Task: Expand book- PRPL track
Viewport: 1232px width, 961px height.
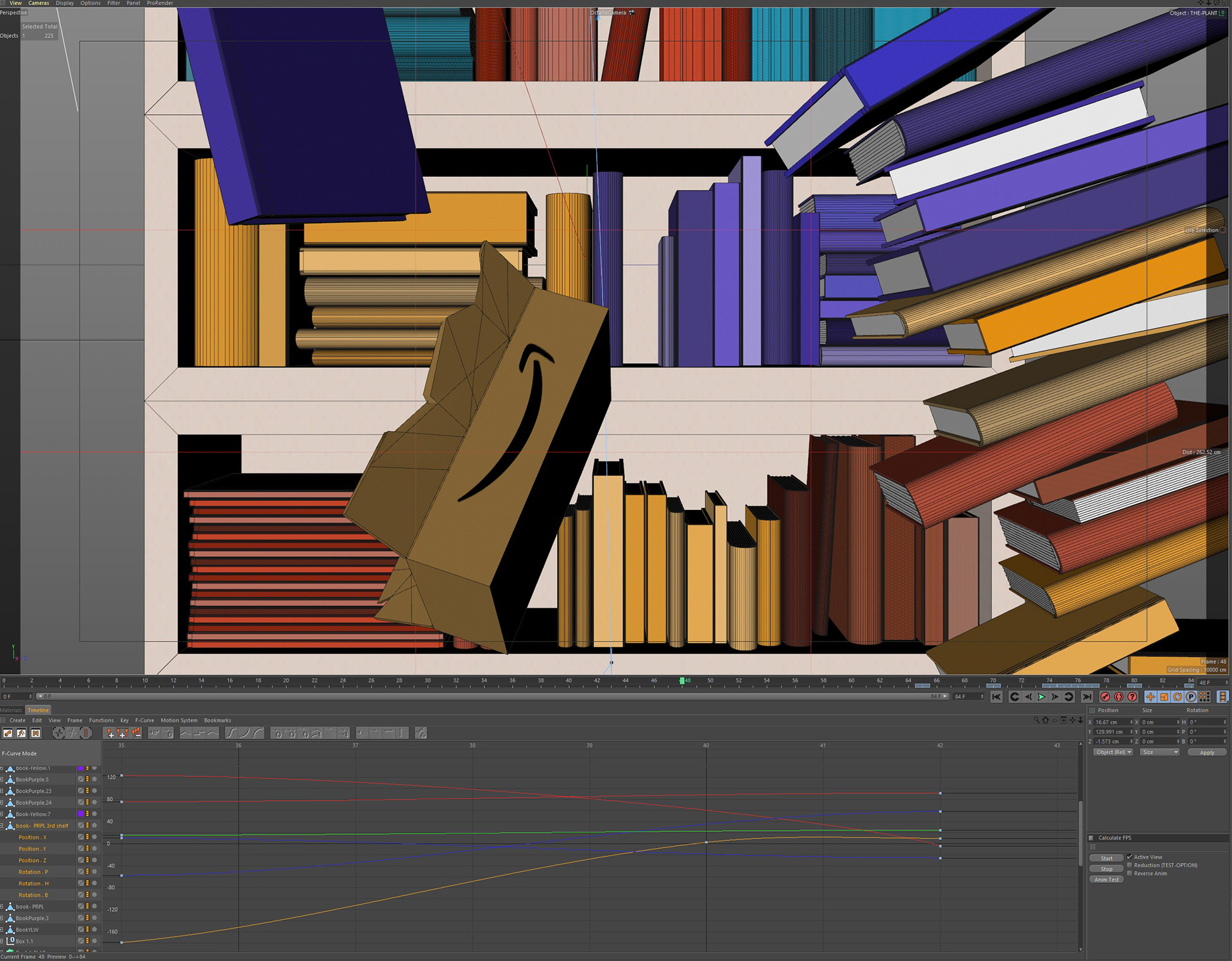Action: [2, 907]
